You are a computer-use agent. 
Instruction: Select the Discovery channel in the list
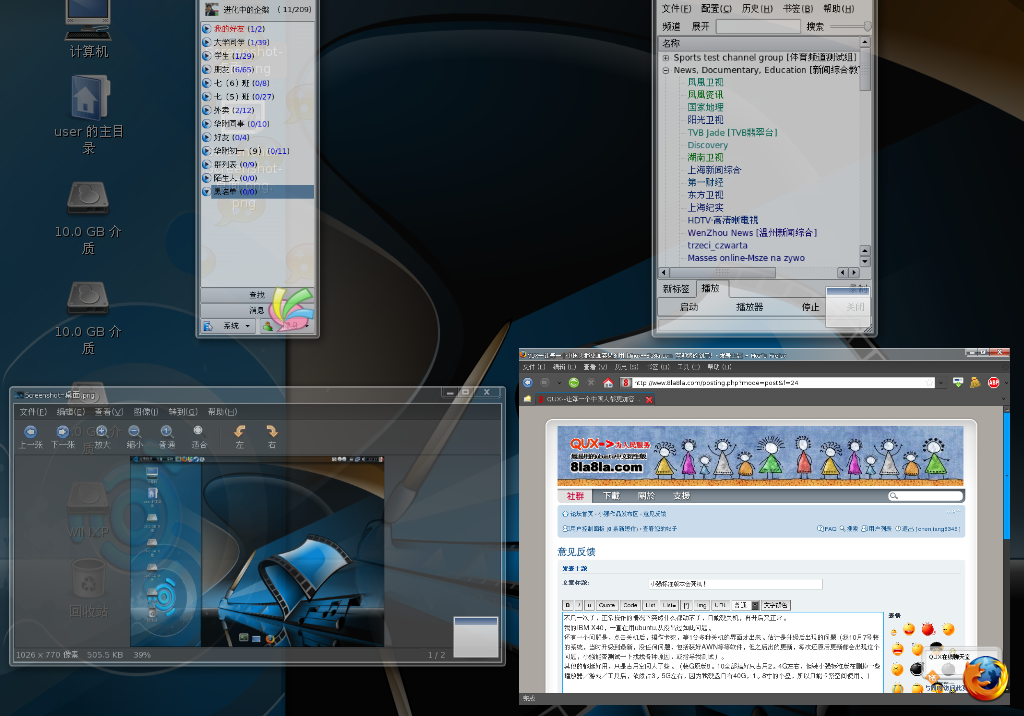coord(707,145)
